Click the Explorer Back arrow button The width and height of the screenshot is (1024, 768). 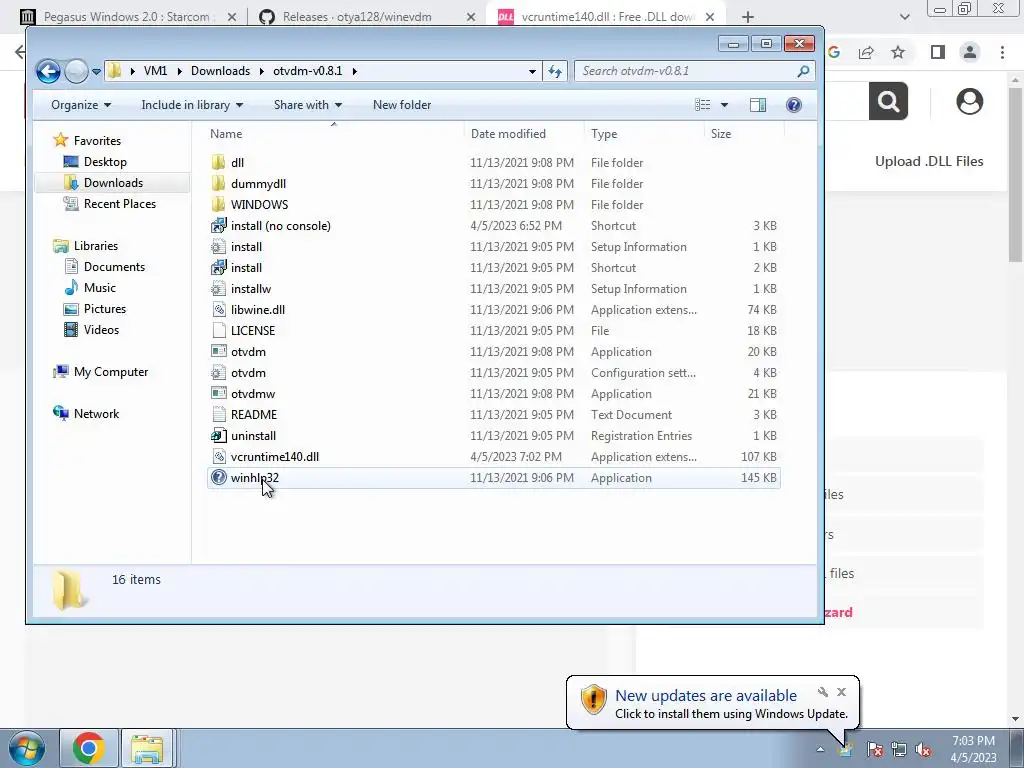(48, 71)
